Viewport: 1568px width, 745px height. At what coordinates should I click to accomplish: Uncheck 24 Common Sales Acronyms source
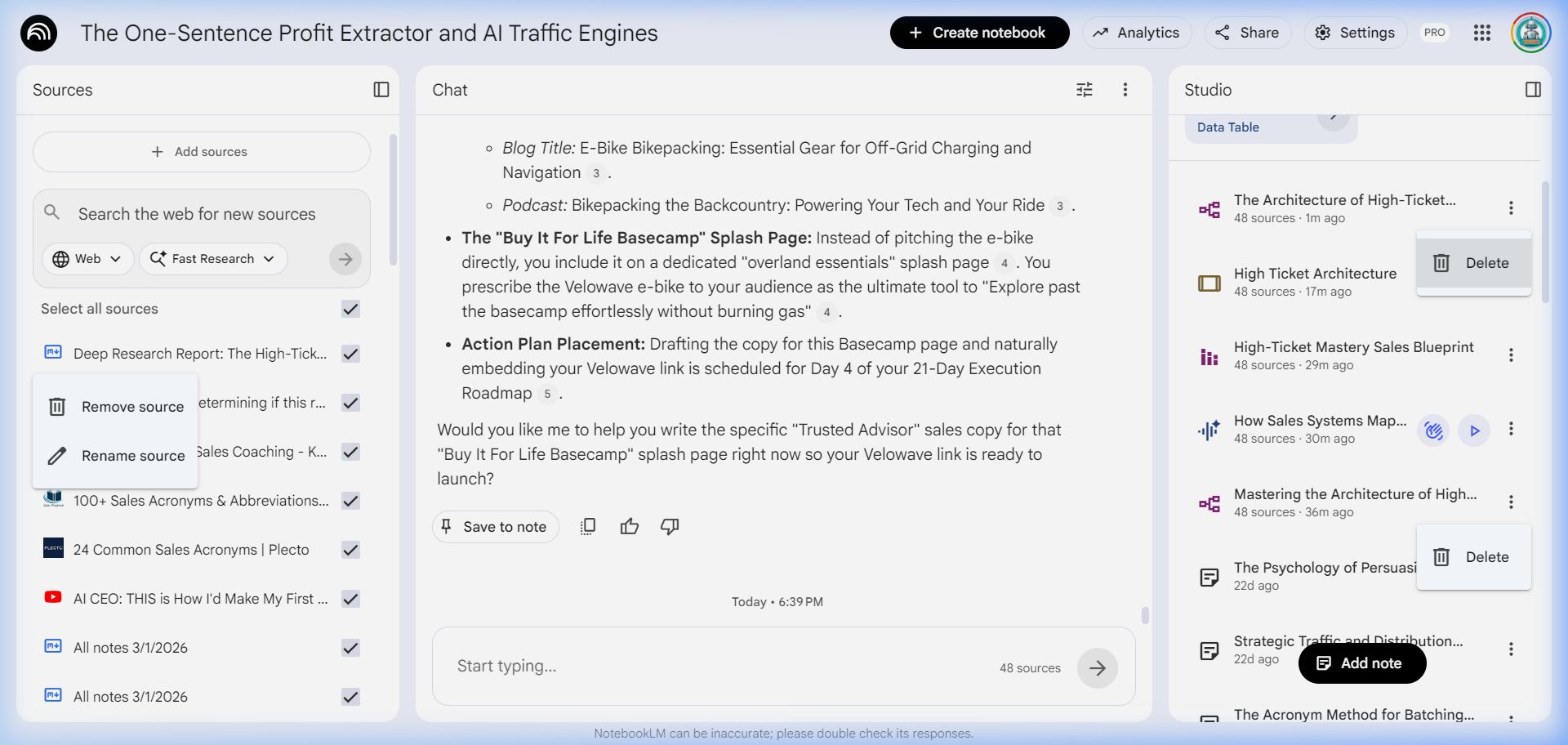[350, 550]
